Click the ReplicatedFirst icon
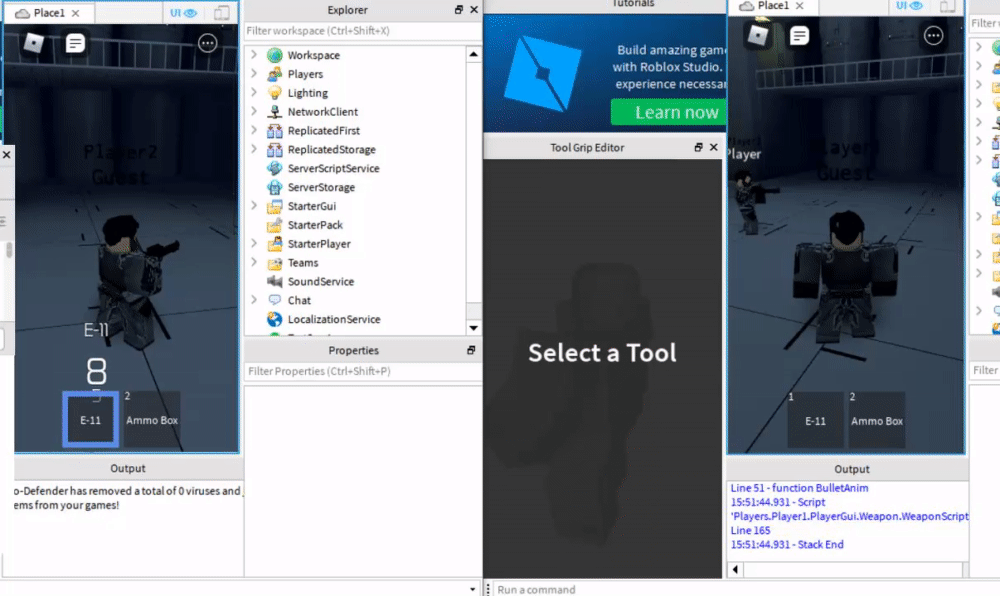Image resolution: width=1000 pixels, height=596 pixels. coord(275,131)
